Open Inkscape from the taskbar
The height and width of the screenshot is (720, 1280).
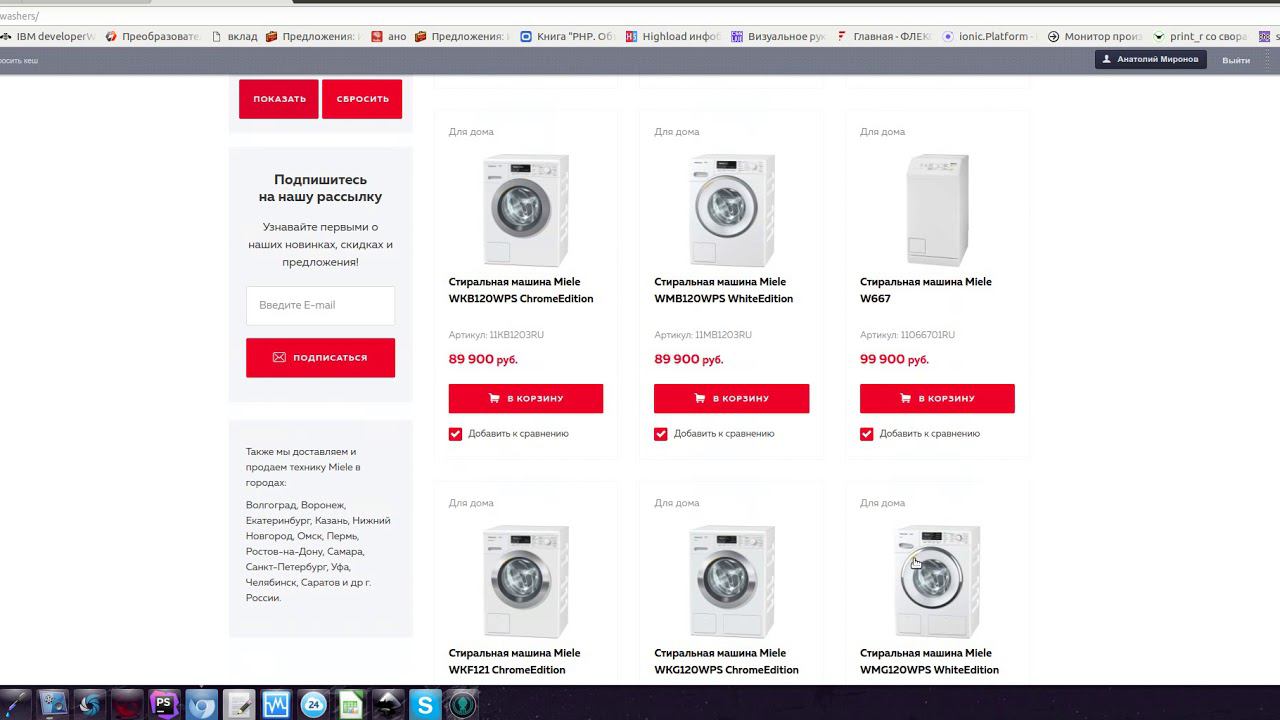(x=388, y=705)
